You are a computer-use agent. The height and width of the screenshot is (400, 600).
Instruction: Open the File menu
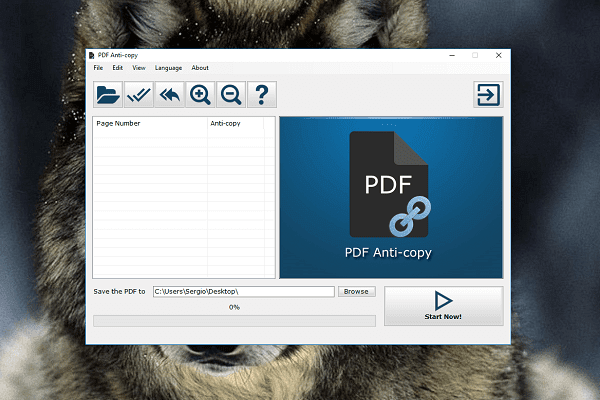click(x=98, y=67)
